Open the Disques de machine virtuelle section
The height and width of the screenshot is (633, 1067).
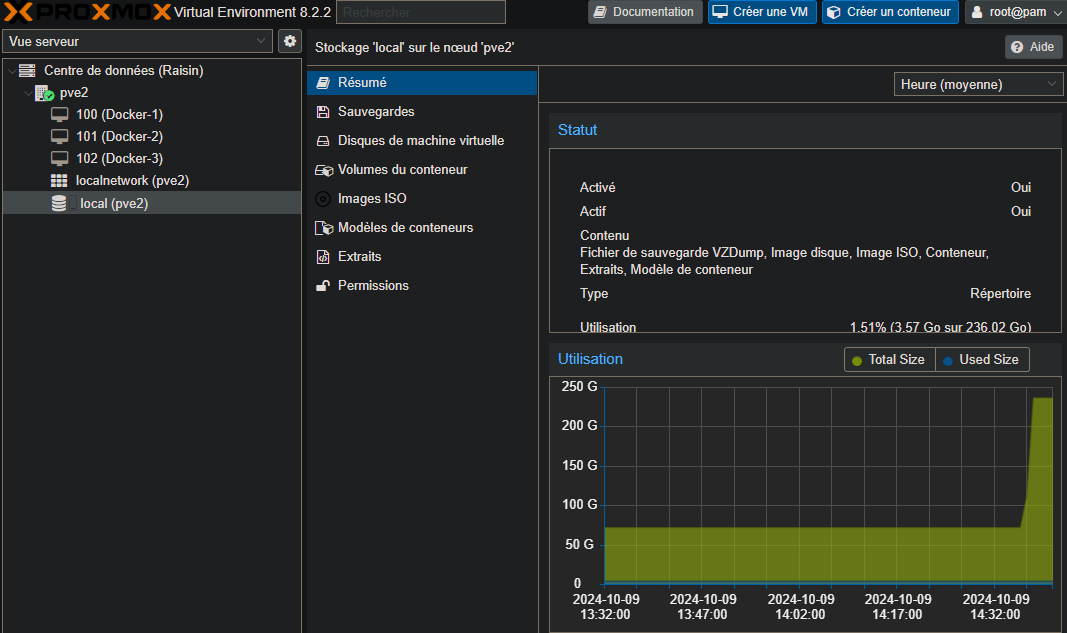click(420, 141)
